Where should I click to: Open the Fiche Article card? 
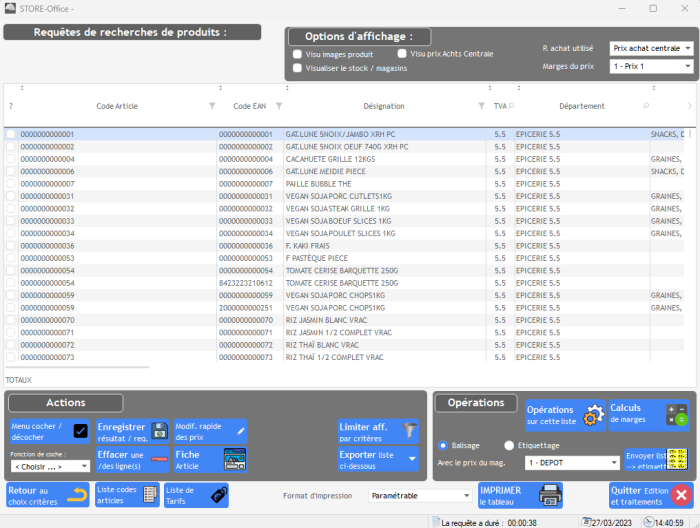pyautogui.click(x=210, y=459)
